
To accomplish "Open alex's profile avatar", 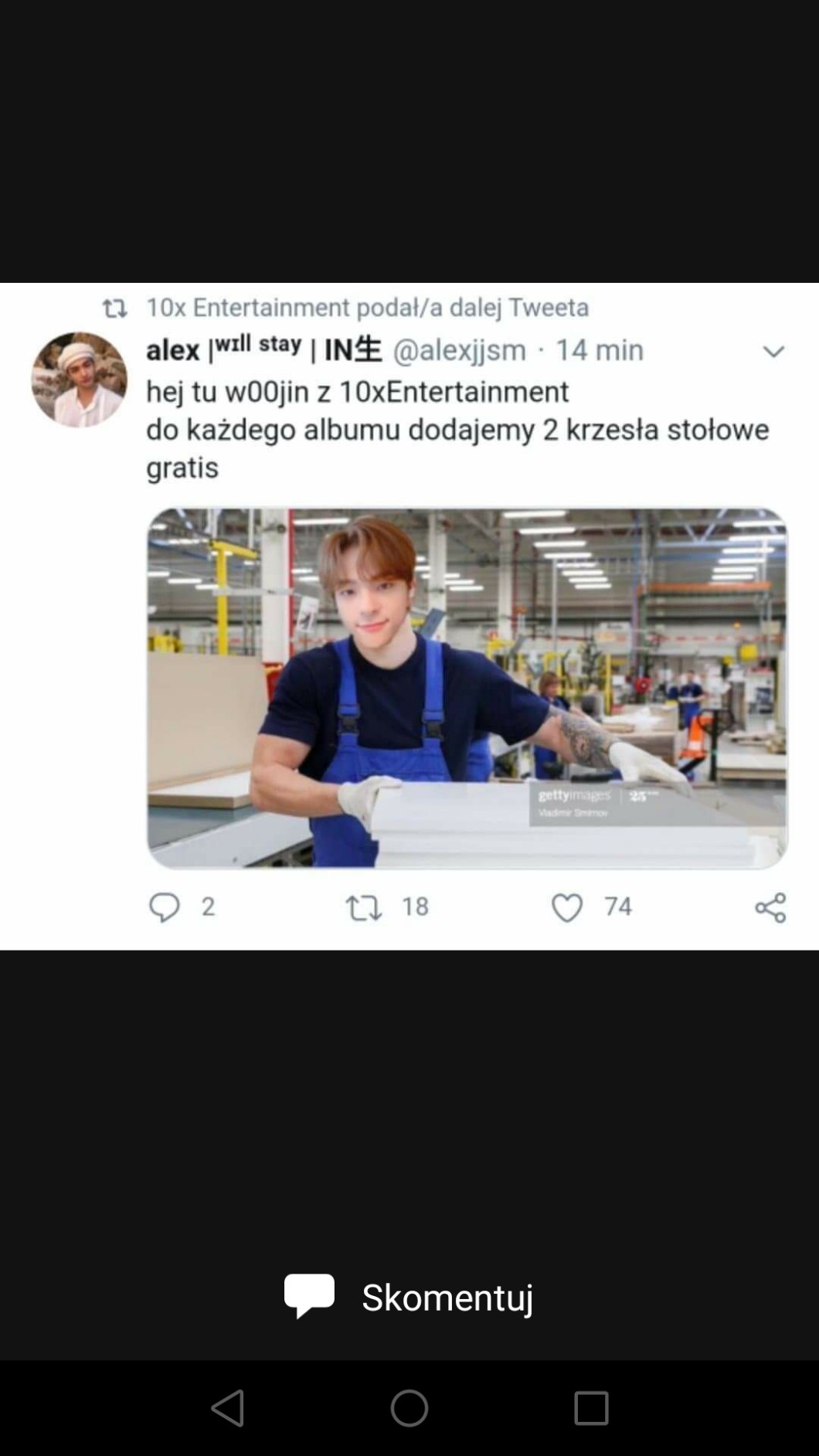I will click(79, 379).
